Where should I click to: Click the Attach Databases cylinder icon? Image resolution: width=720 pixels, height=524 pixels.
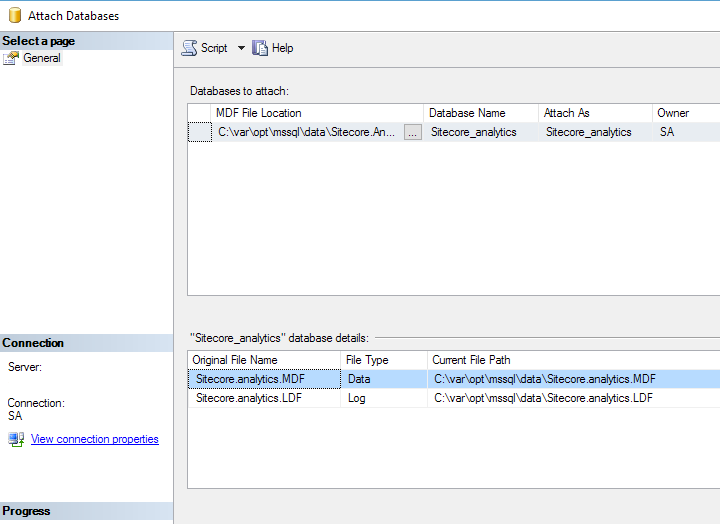15,15
